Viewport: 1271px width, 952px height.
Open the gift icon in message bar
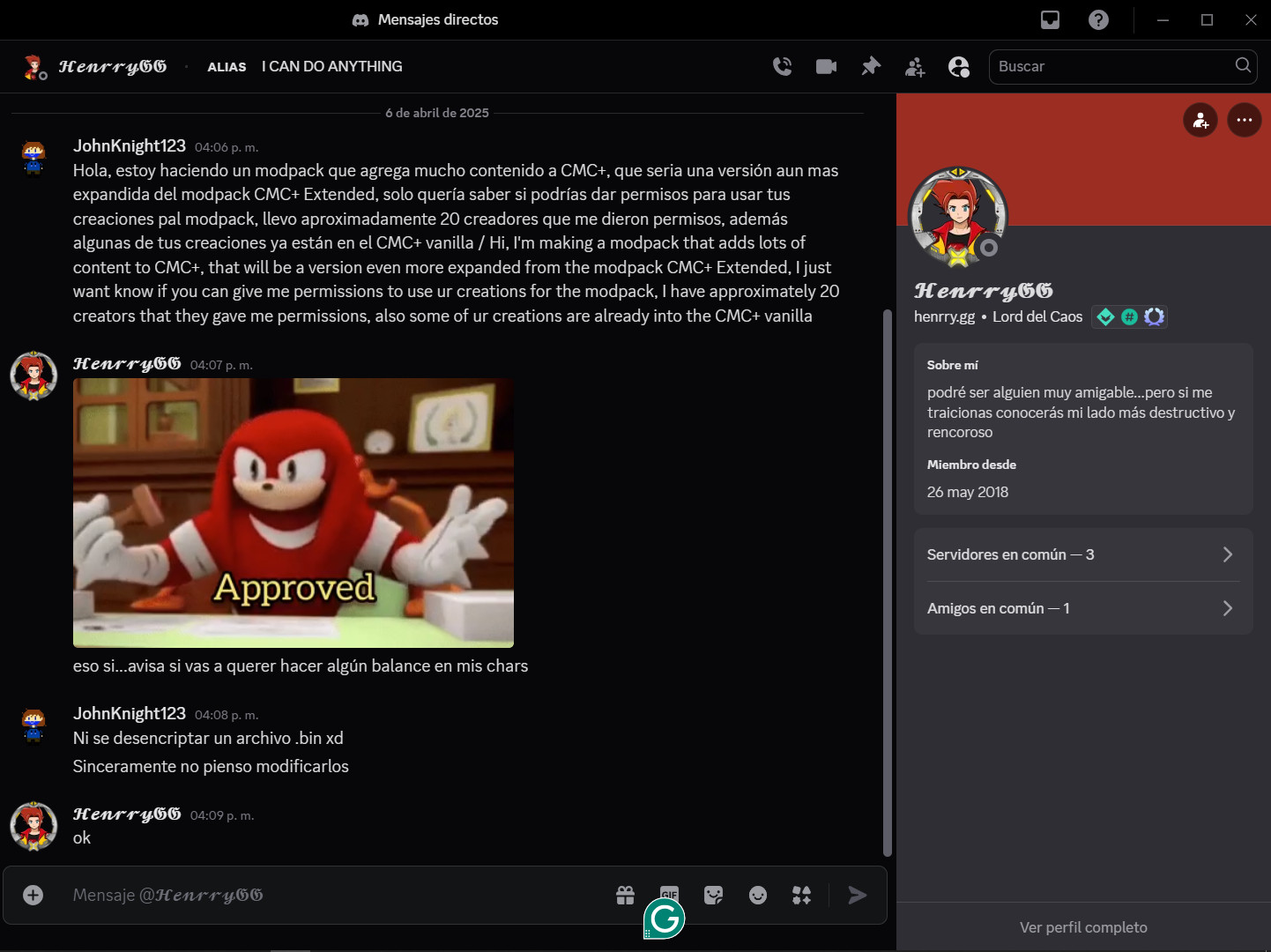[625, 896]
